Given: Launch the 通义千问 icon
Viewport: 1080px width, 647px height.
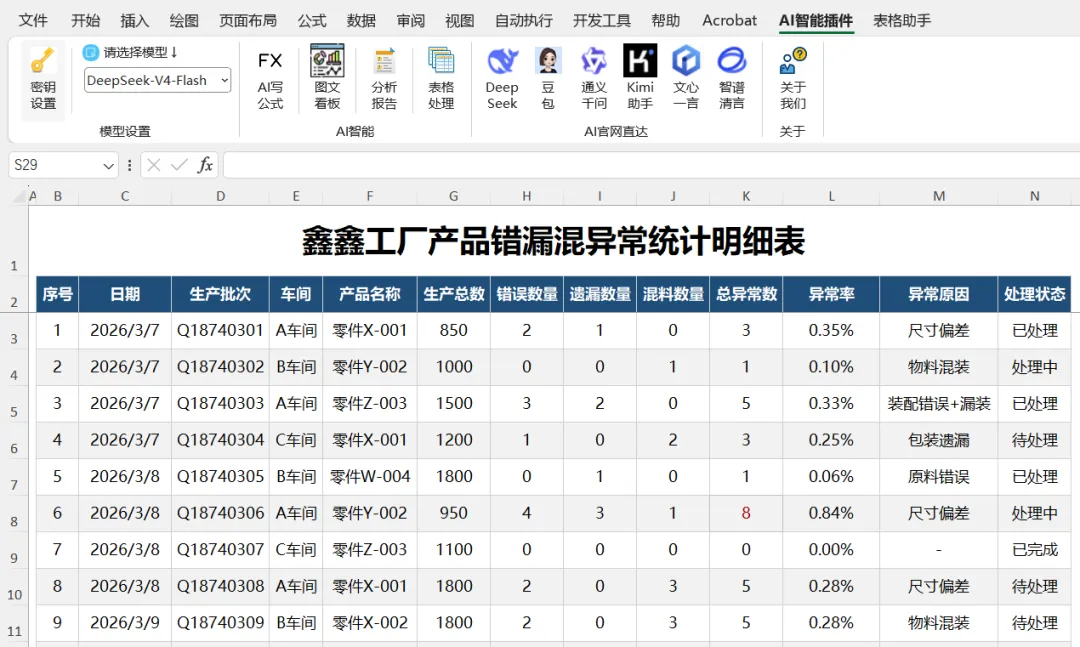Looking at the screenshot, I should (x=594, y=61).
